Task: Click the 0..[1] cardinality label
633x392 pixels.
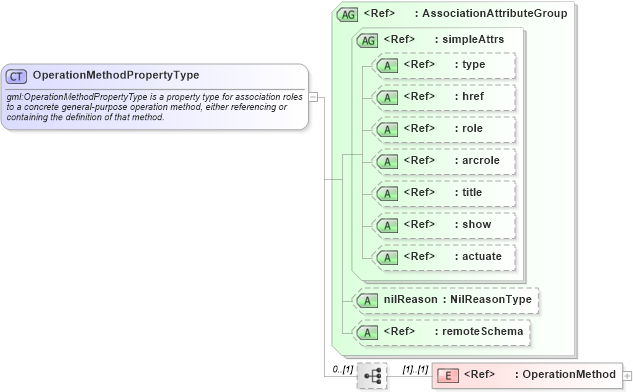Action: pos(343,369)
